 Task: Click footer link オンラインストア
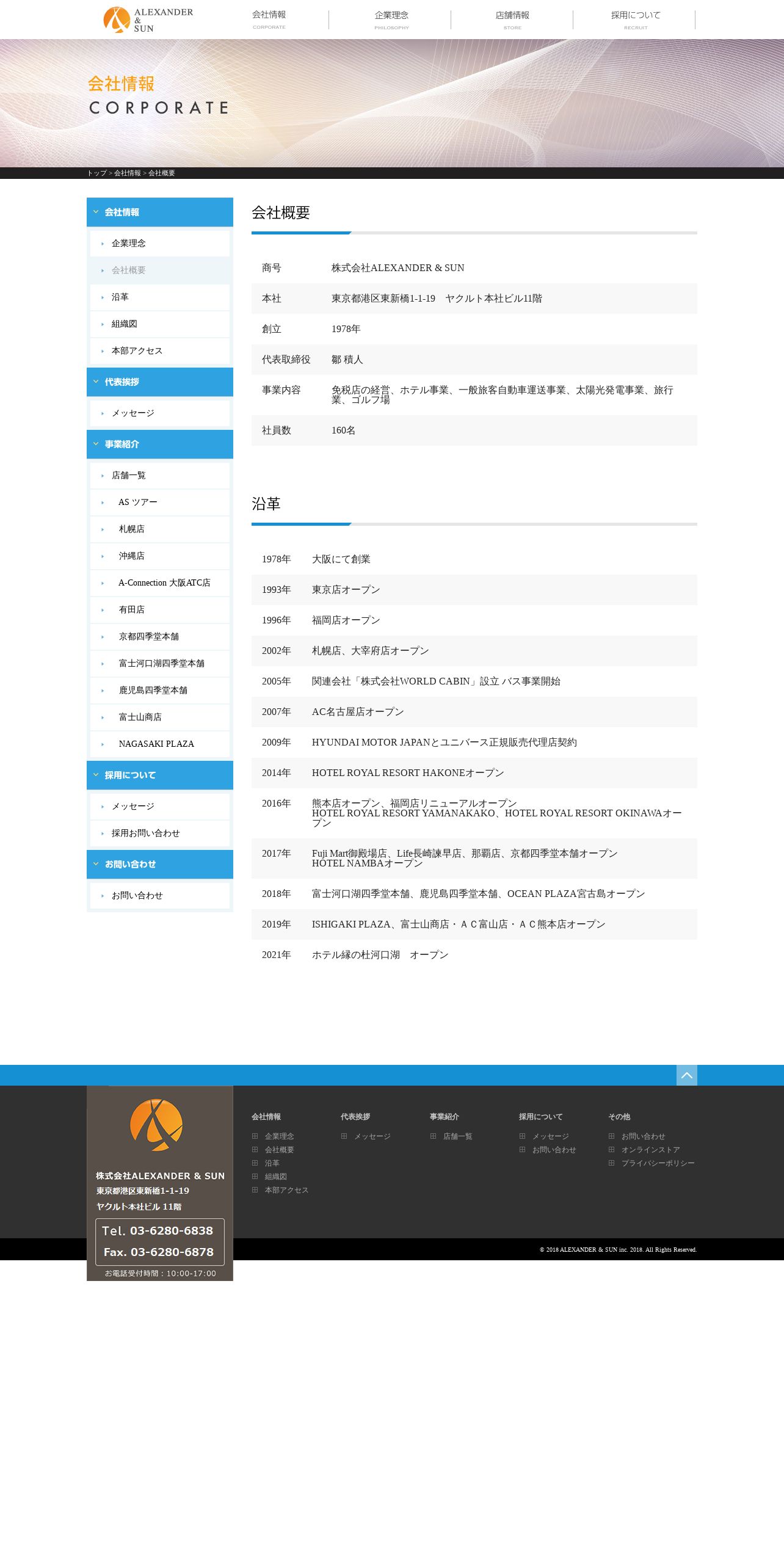tap(650, 1150)
